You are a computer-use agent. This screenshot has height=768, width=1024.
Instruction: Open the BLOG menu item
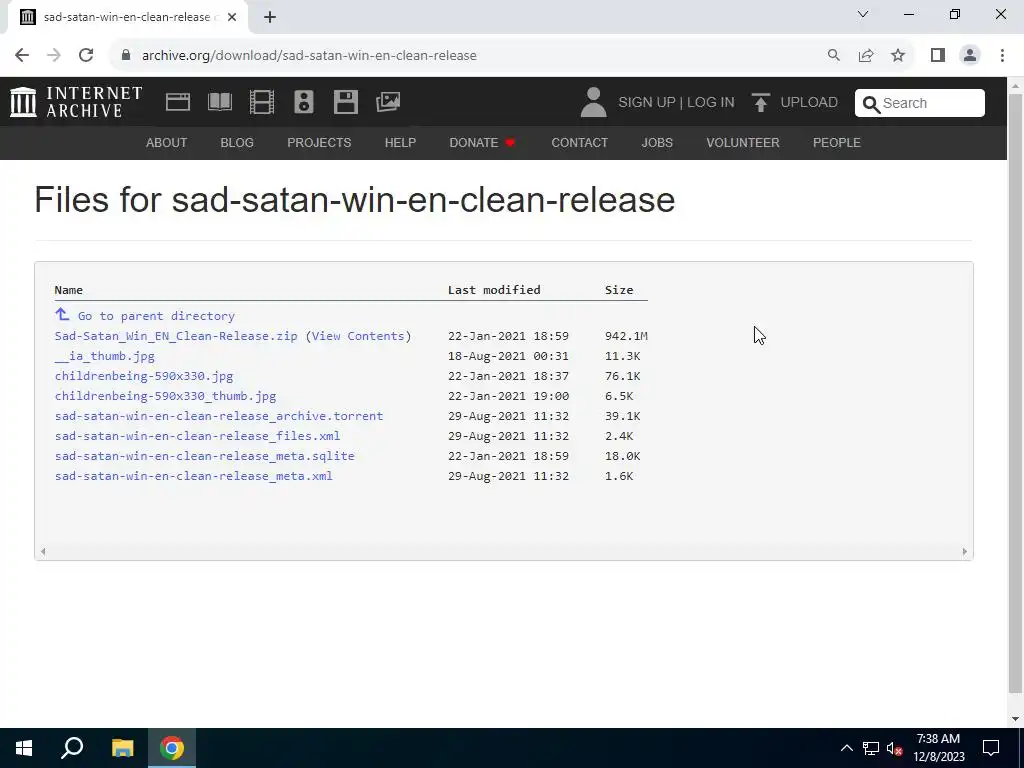click(237, 142)
